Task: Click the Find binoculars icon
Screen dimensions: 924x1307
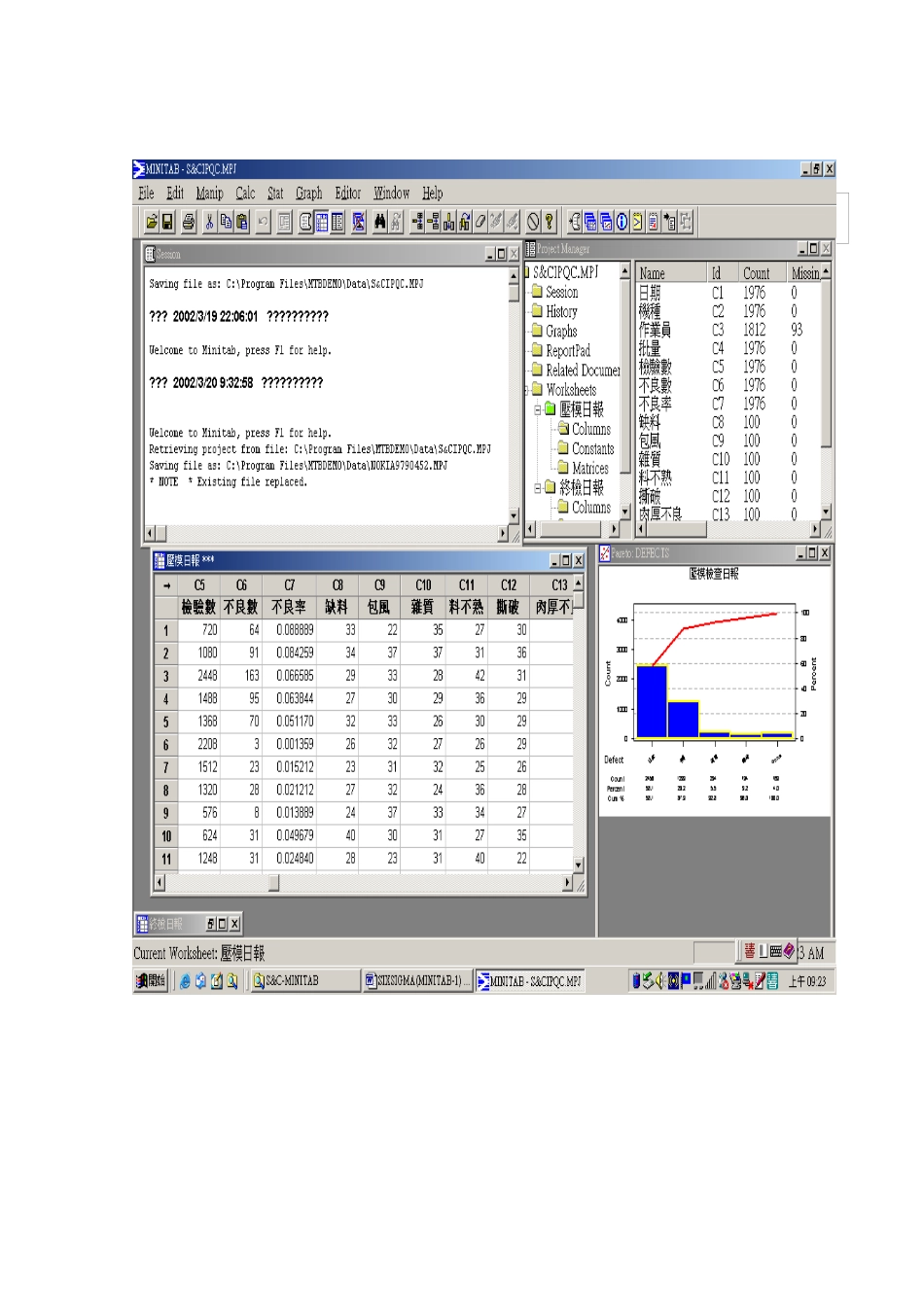Action: (x=380, y=223)
